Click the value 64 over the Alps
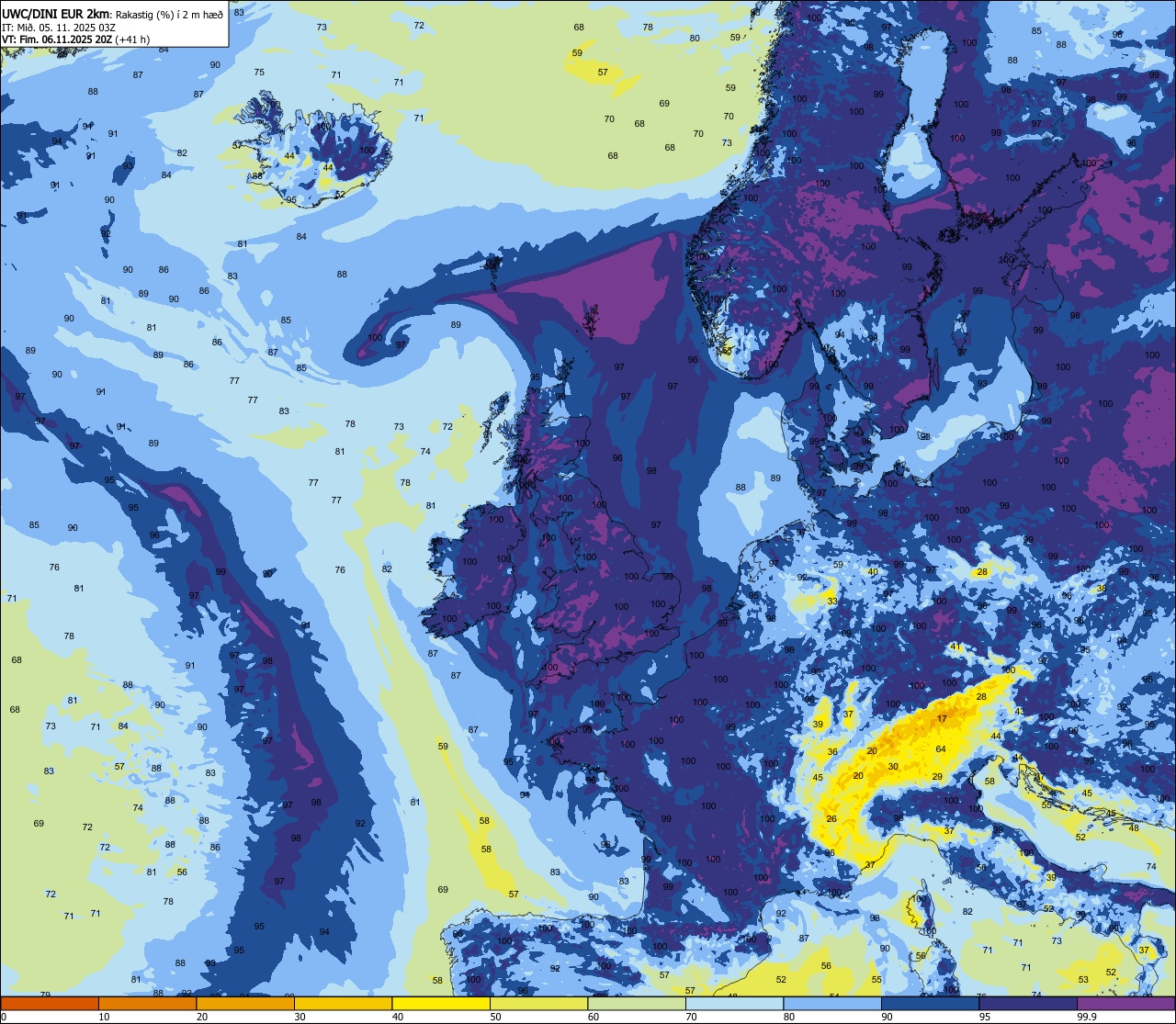This screenshot has height=1024, width=1176. (x=941, y=748)
